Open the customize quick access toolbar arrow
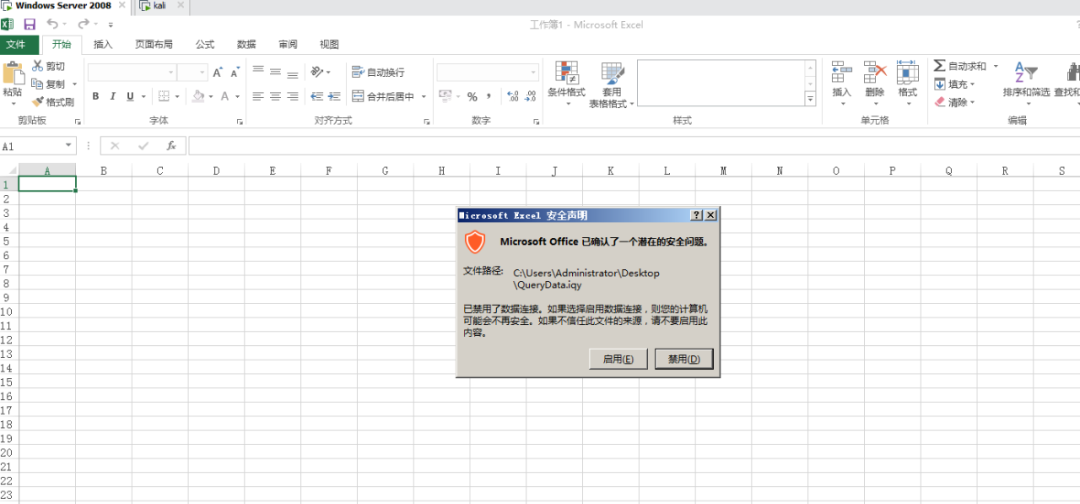1080x504 pixels. [111, 25]
